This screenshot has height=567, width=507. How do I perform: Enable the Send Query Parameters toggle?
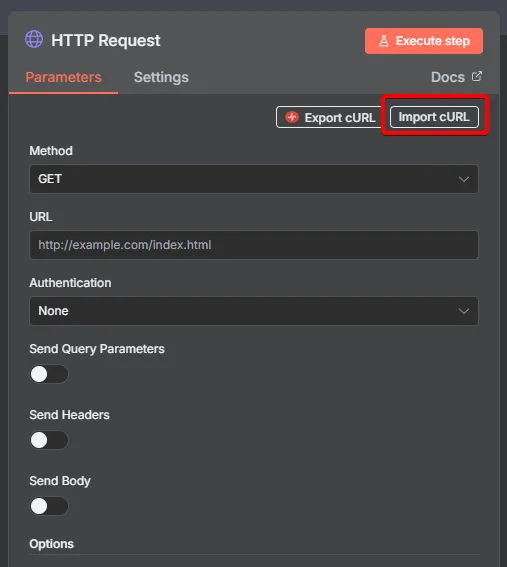pos(49,374)
